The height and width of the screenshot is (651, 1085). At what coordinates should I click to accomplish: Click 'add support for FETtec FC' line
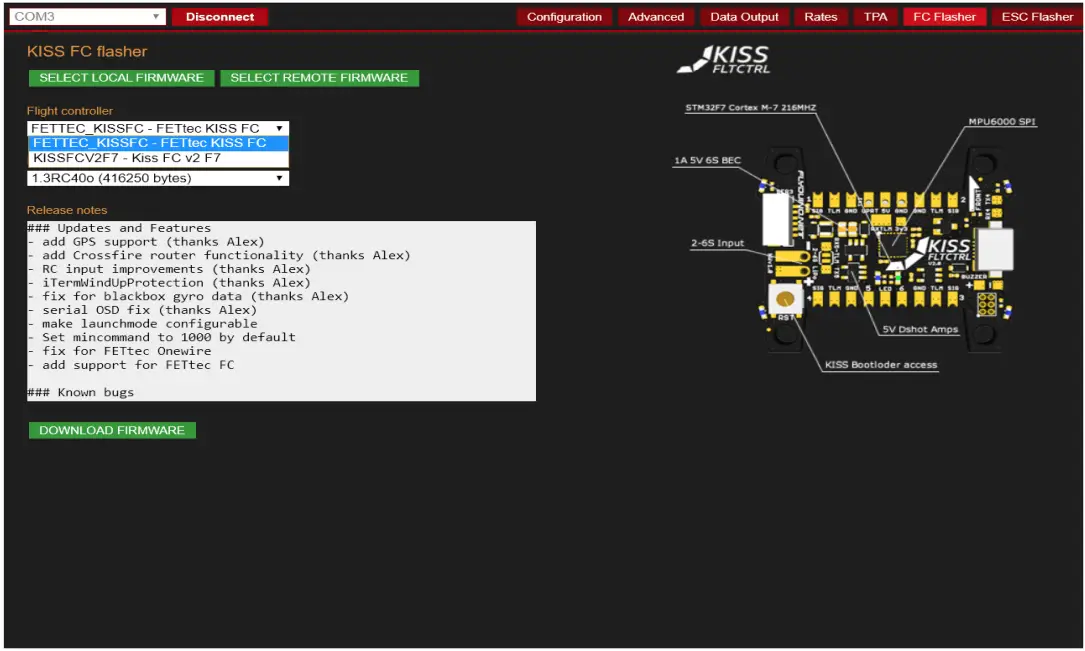click(131, 365)
